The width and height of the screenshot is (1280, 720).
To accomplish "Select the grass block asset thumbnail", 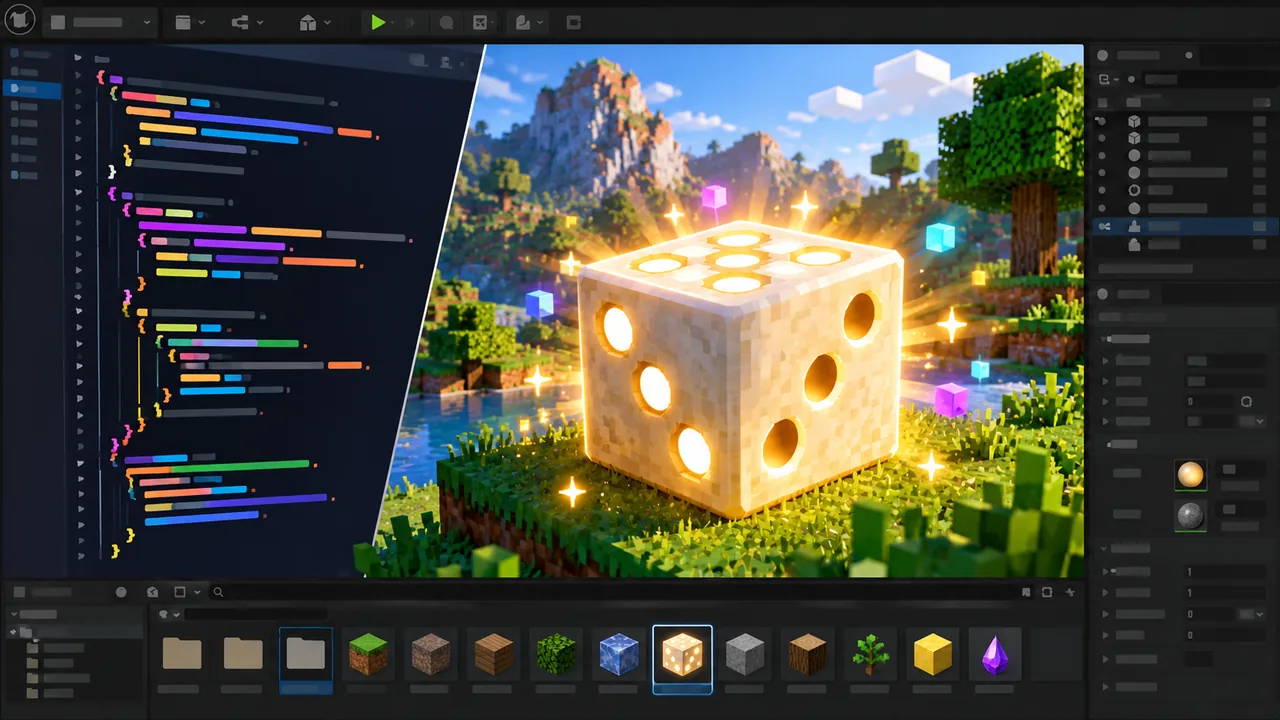I will (367, 655).
